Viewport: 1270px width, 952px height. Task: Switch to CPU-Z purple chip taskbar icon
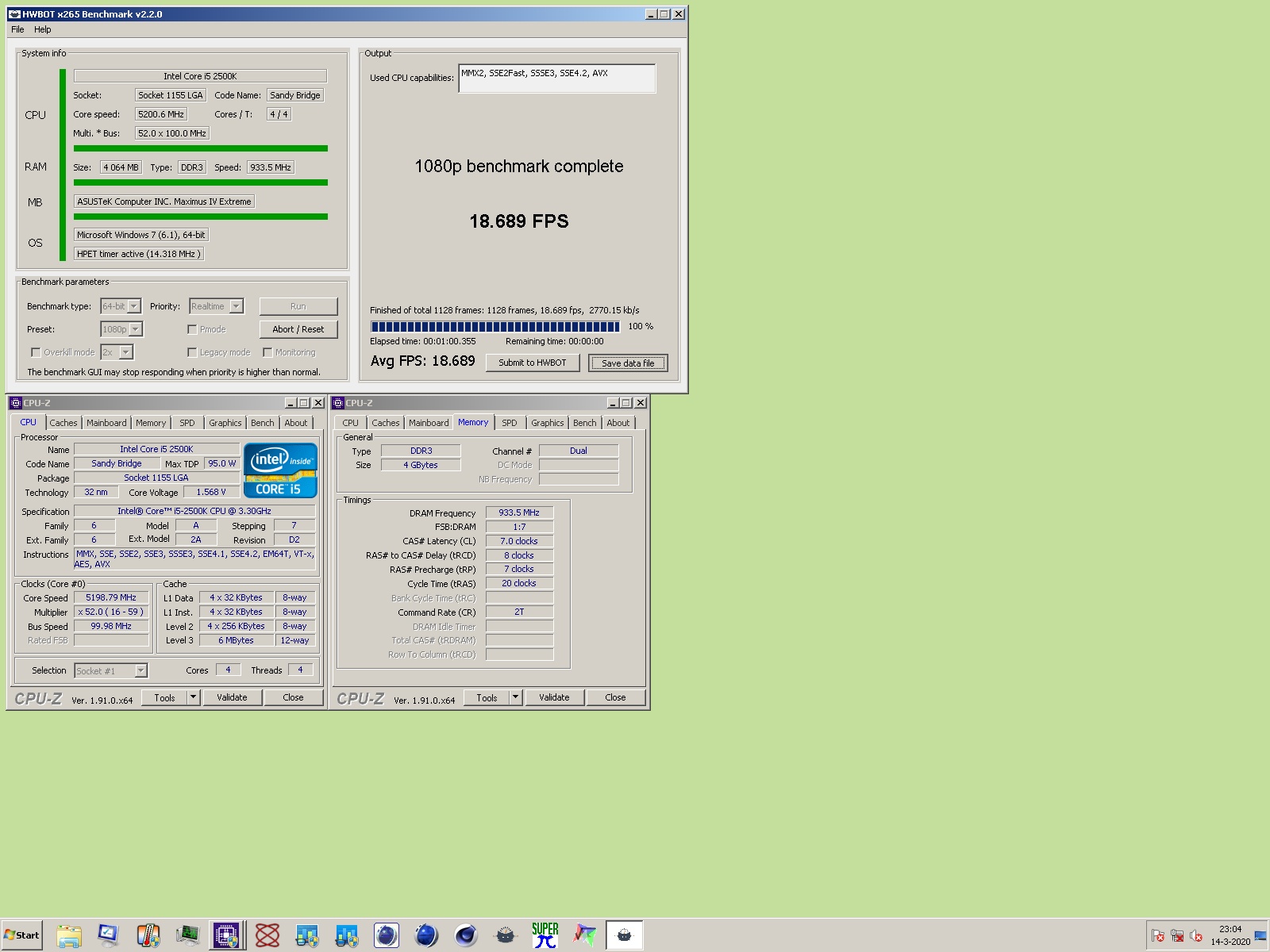coord(226,935)
